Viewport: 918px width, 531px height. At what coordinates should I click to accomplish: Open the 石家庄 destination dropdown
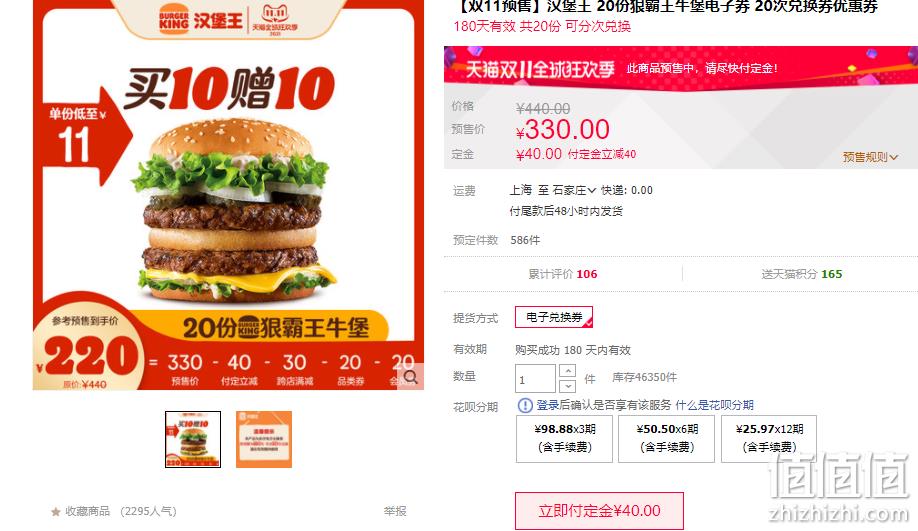point(574,190)
